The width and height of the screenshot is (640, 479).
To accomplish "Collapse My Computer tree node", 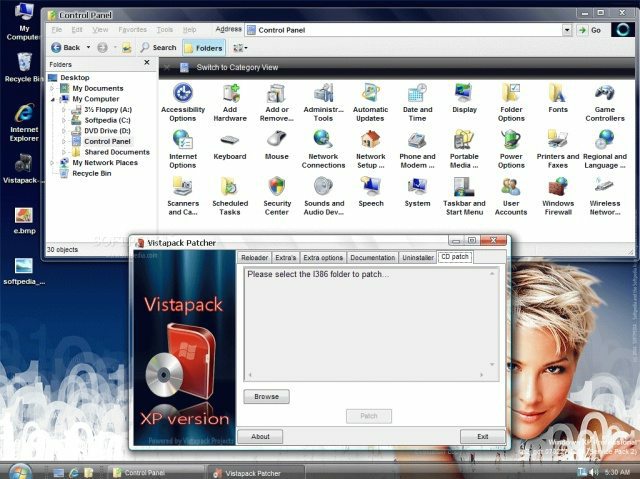I will pyautogui.click(x=52, y=99).
